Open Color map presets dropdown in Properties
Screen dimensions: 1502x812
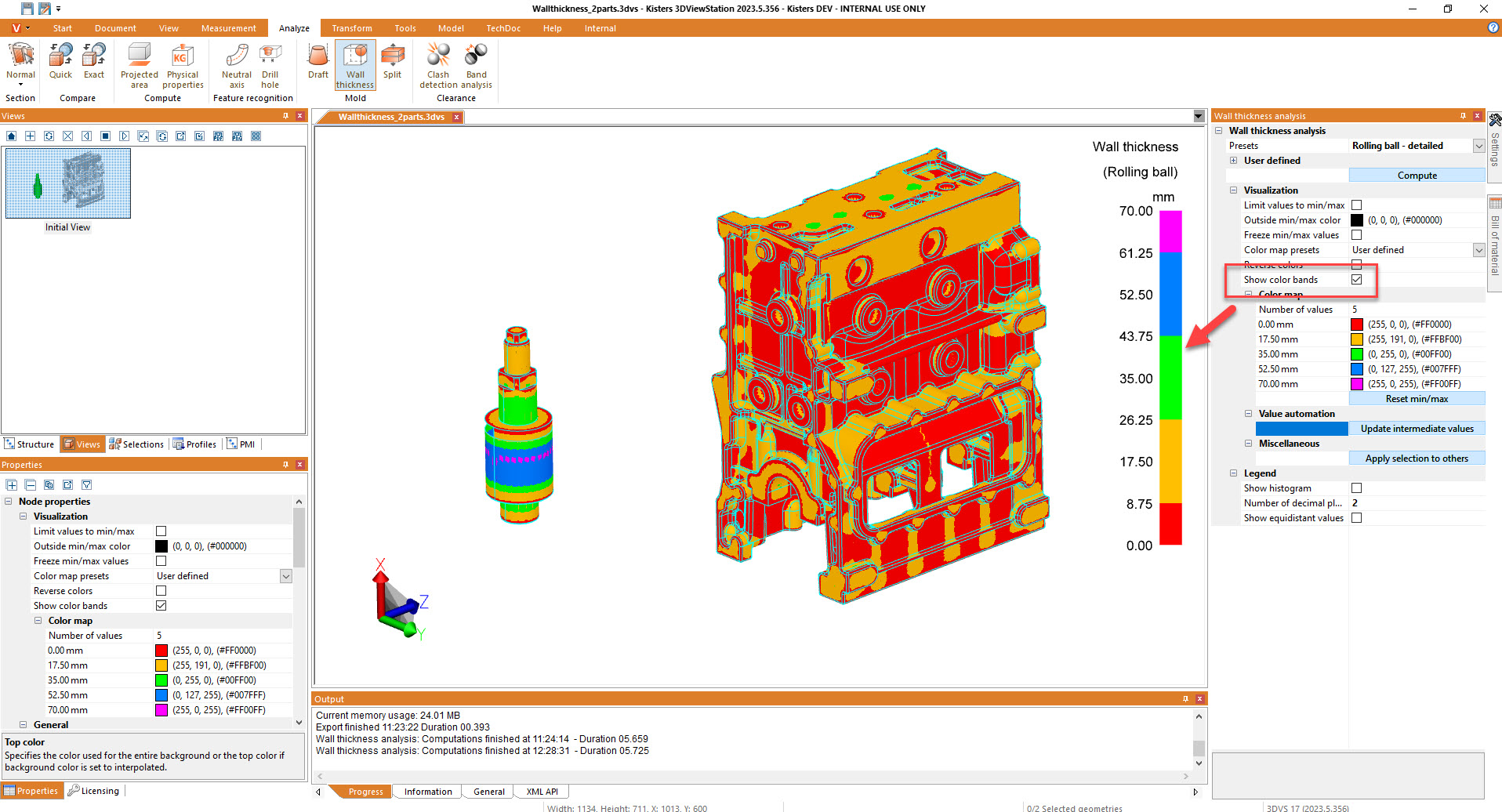285,576
